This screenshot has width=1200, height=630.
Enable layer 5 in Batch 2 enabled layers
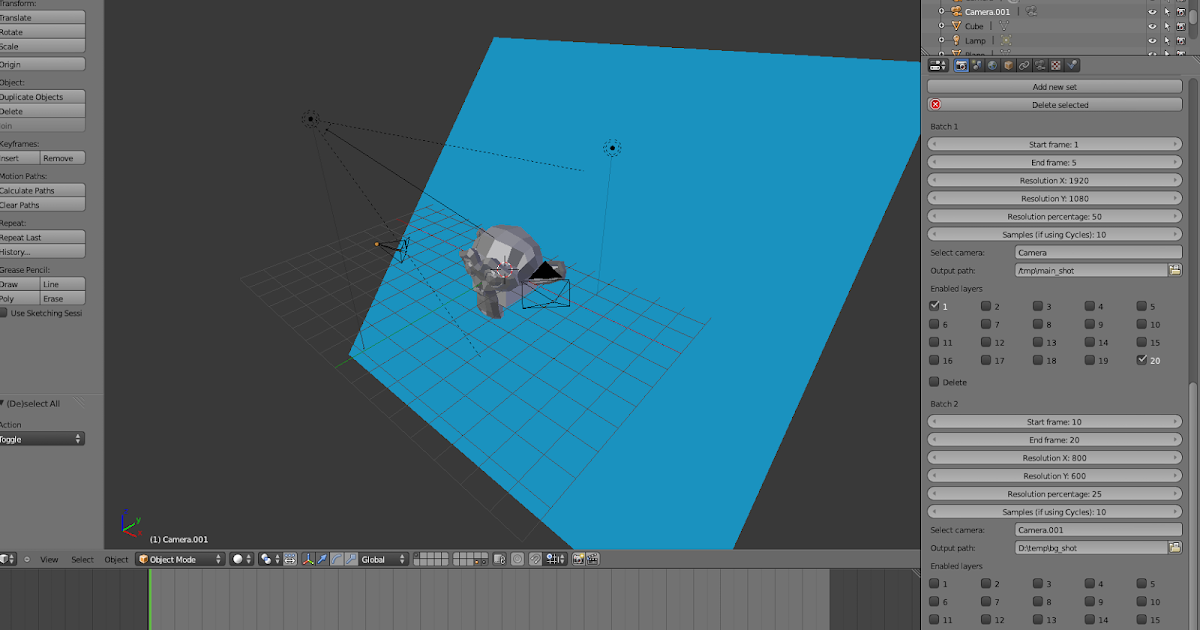(1140, 583)
